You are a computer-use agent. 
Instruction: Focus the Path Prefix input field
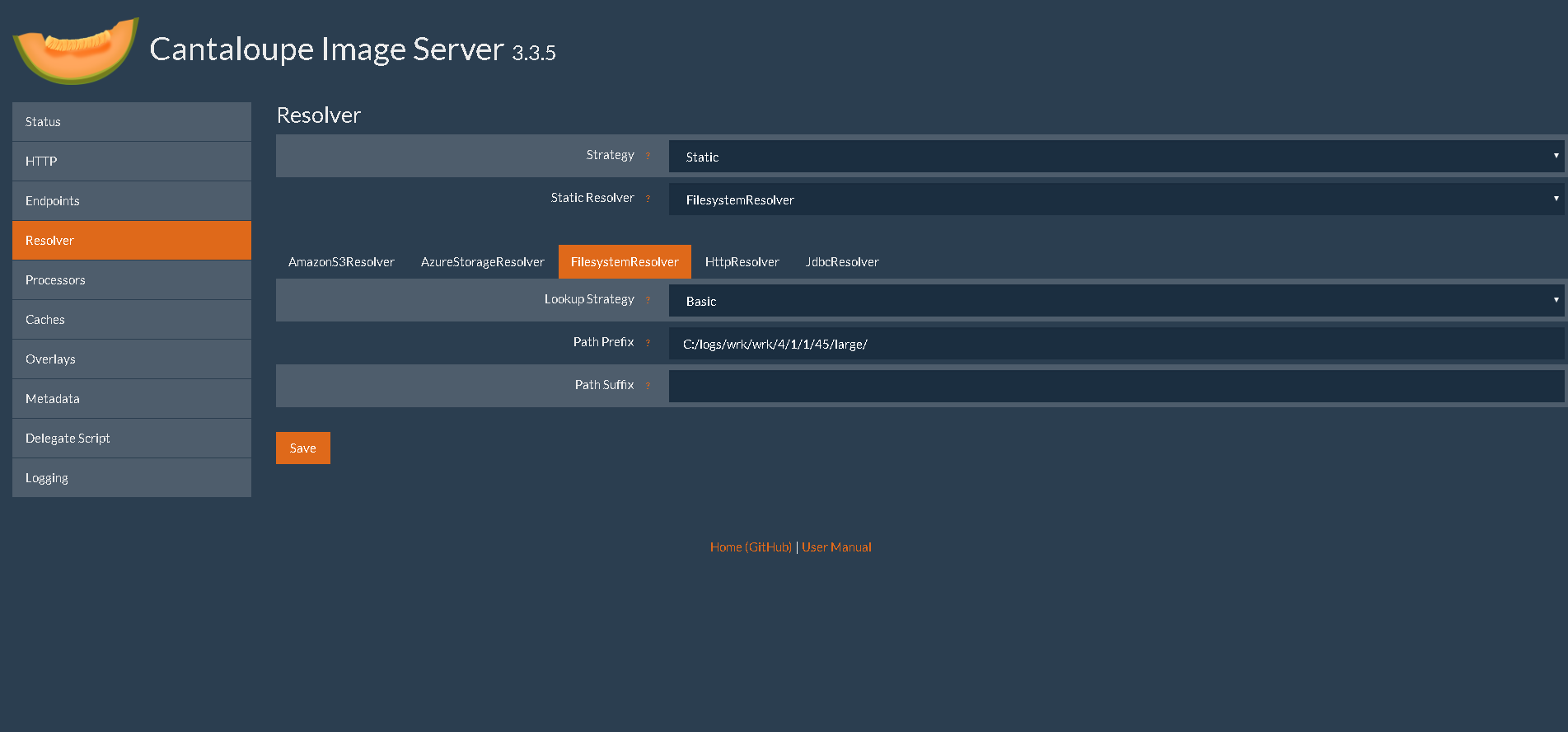pyautogui.click(x=1116, y=344)
